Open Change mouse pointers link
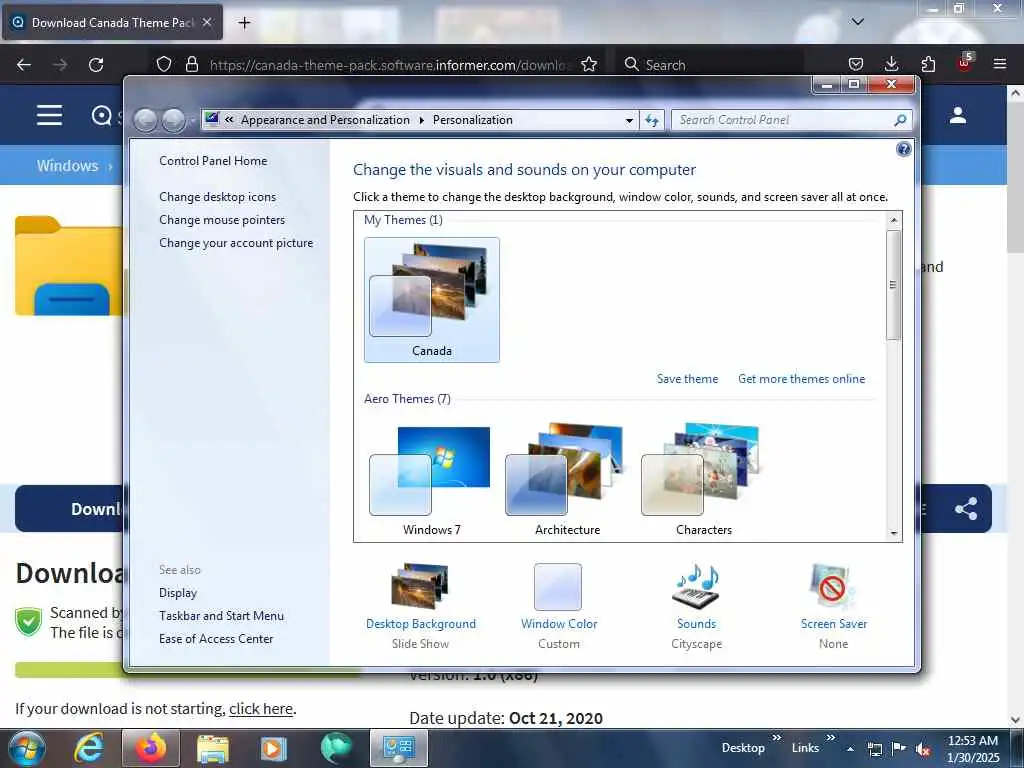The image size is (1024, 768). [x=222, y=220]
